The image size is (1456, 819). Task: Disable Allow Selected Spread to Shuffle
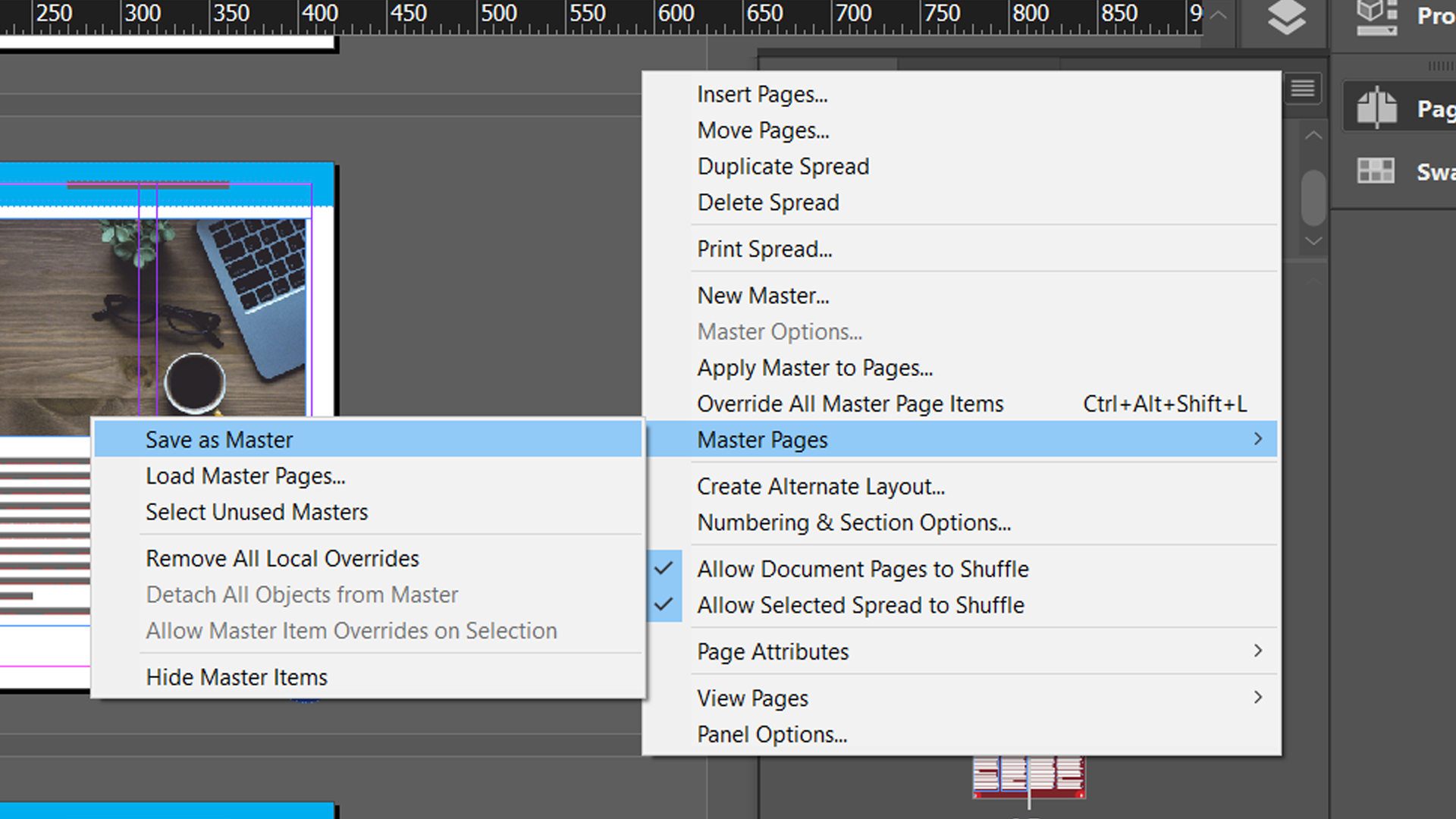click(861, 605)
